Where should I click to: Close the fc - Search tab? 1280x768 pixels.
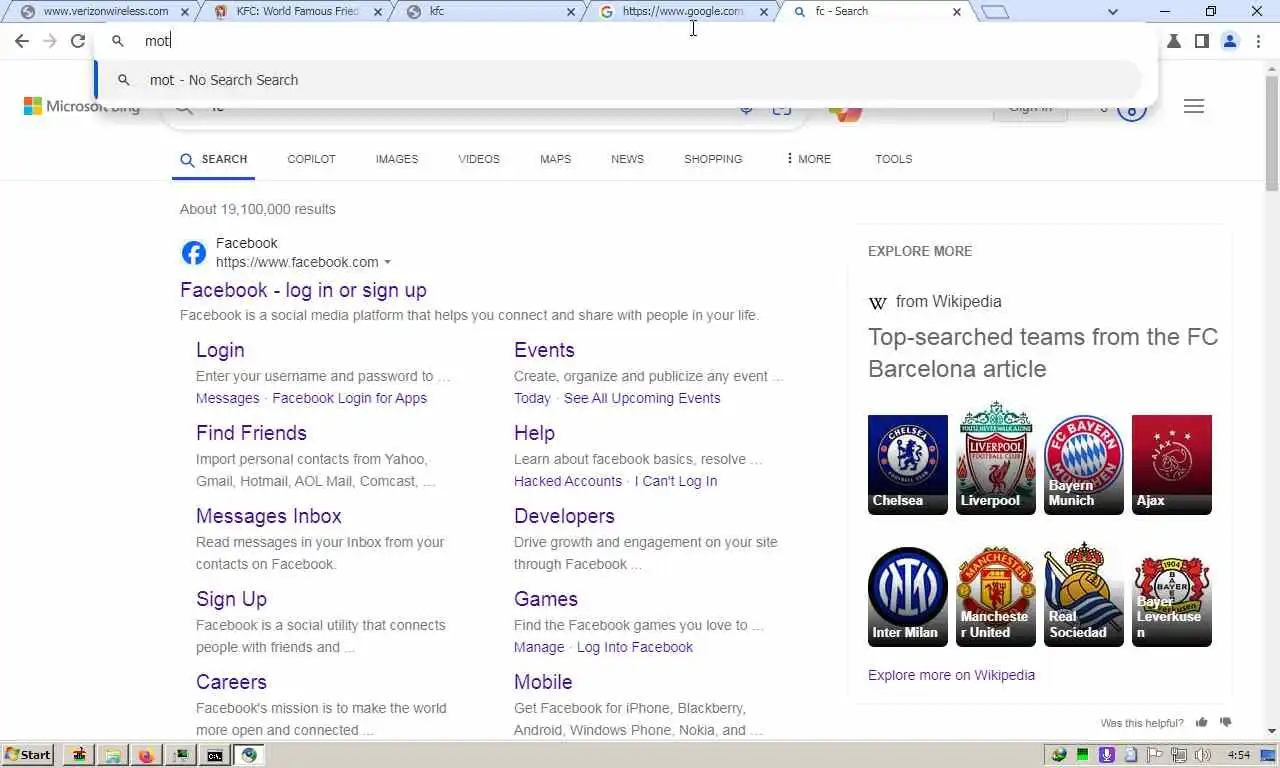click(x=957, y=12)
